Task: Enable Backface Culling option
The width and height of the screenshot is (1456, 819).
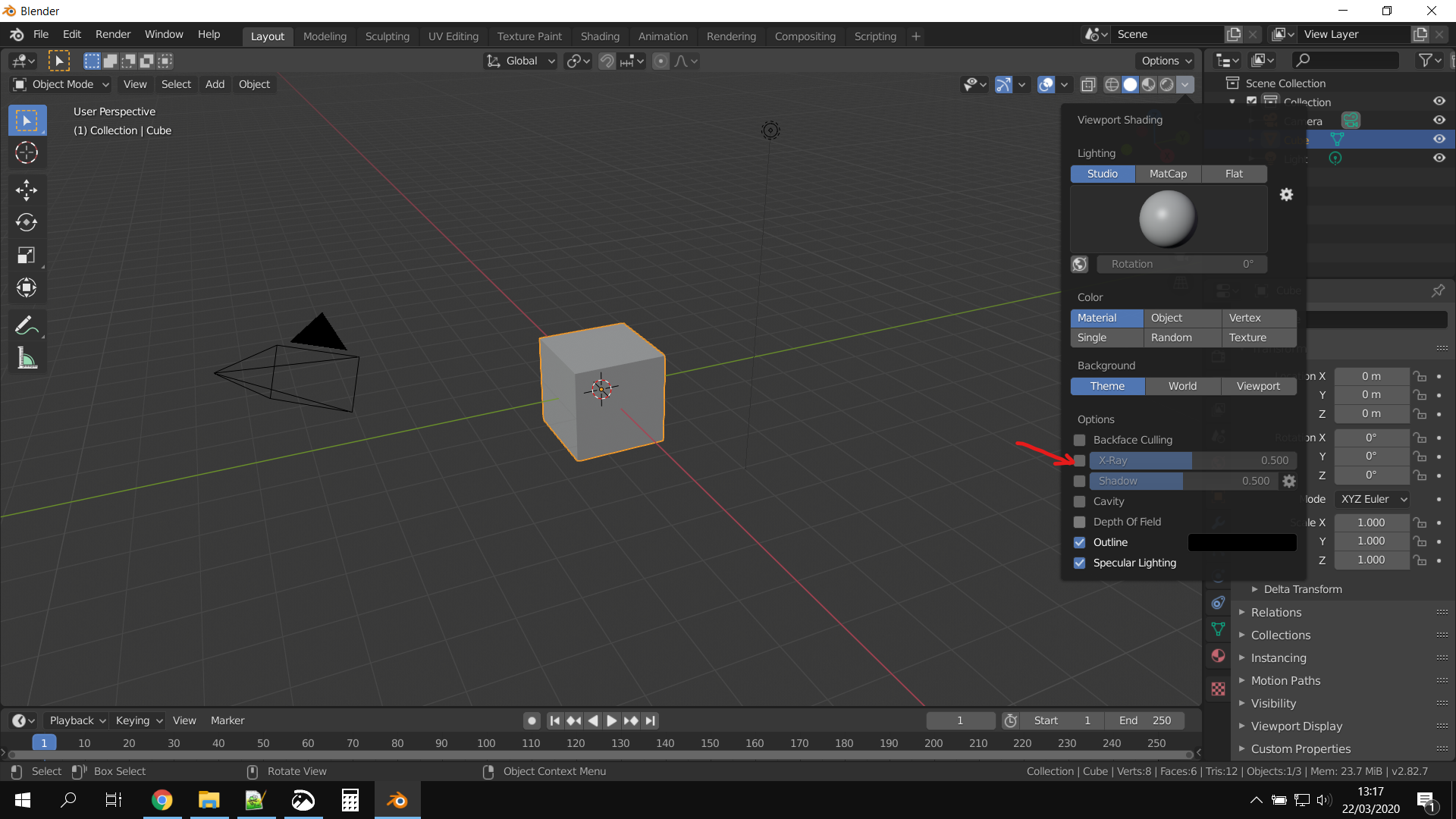Action: [1079, 440]
